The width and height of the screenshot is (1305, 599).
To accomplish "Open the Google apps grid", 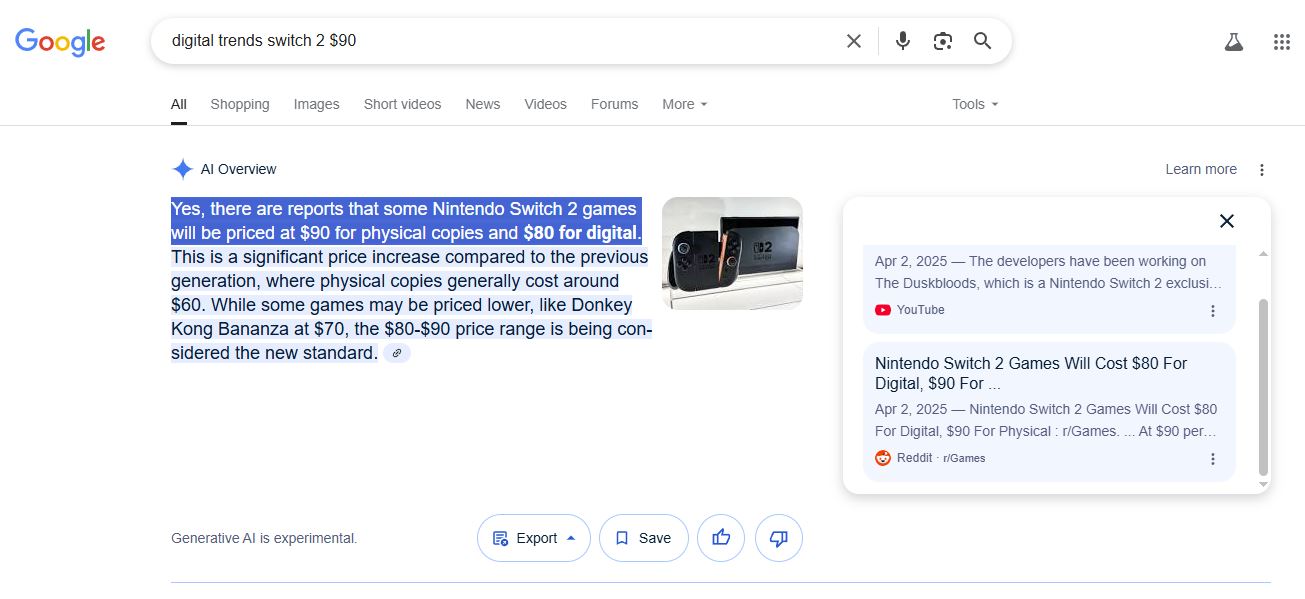I will 1281,42.
